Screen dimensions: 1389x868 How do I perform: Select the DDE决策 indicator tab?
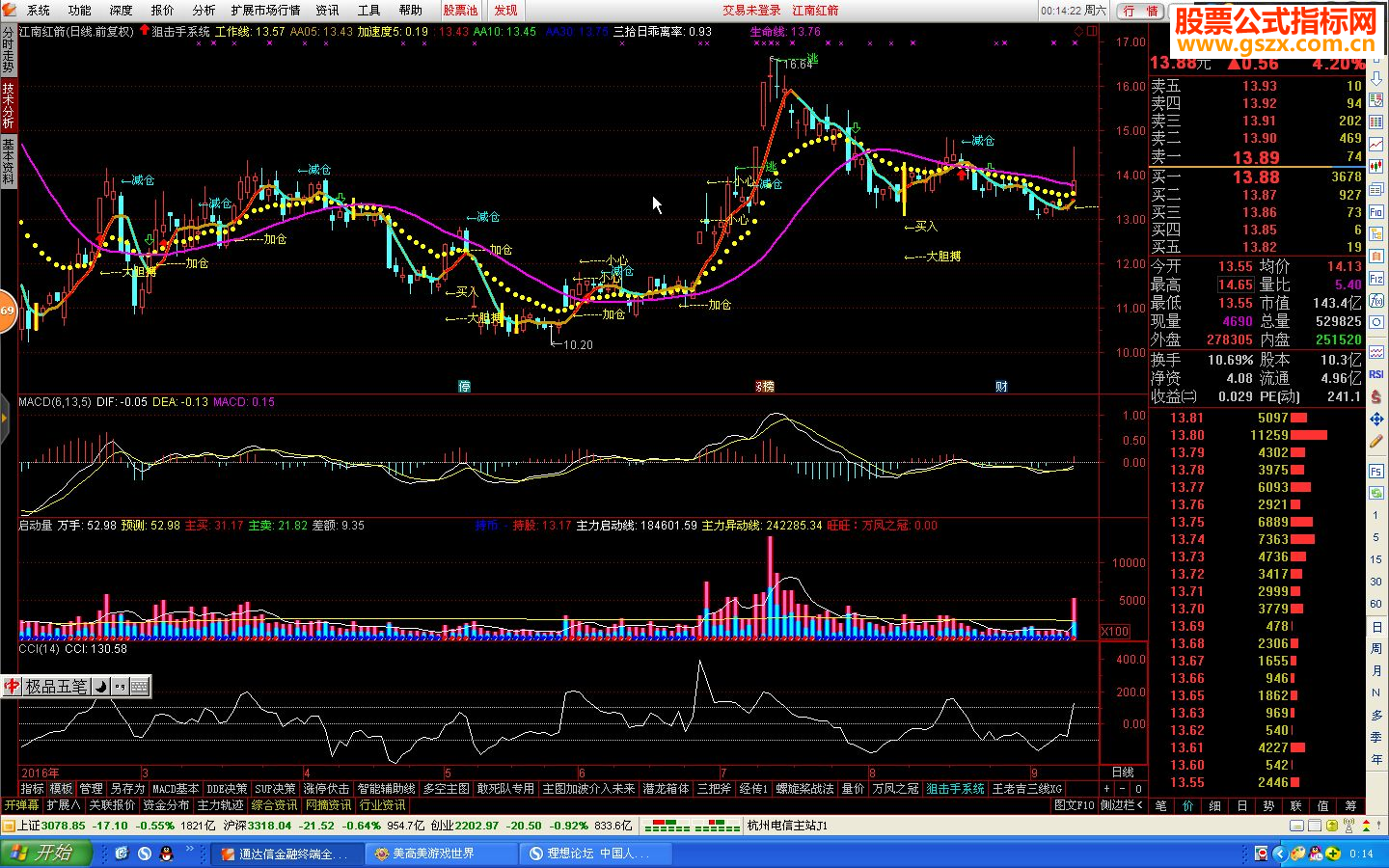point(228,789)
